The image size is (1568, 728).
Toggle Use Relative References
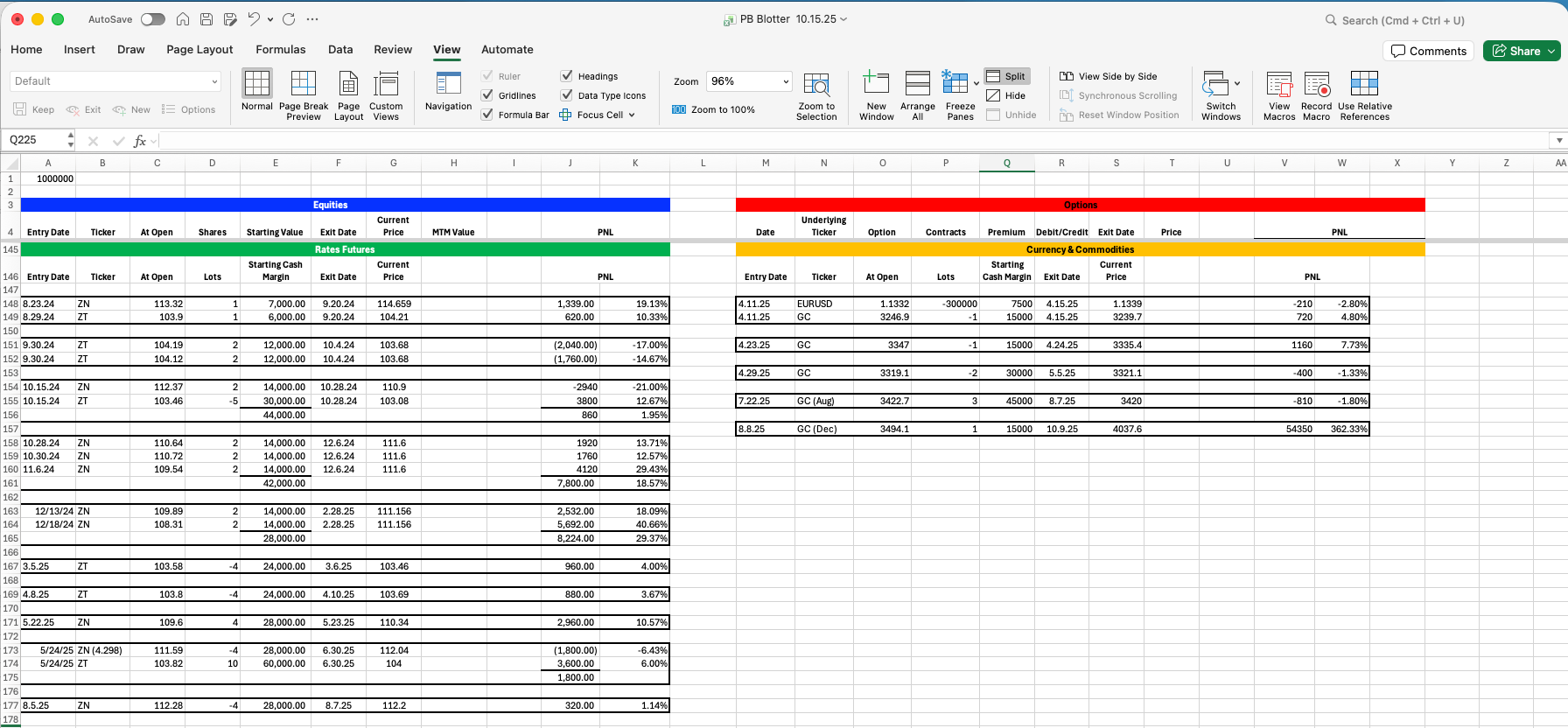[x=1365, y=95]
